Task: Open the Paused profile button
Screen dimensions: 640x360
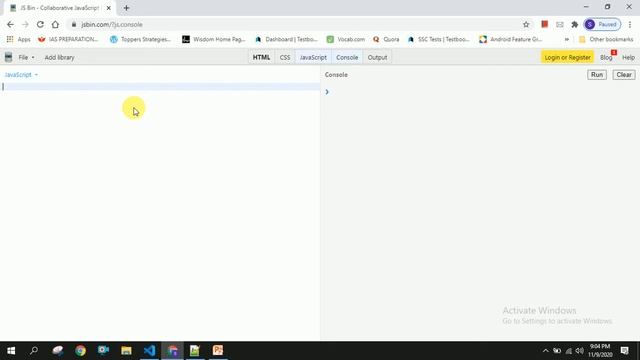Action: (x=602, y=24)
